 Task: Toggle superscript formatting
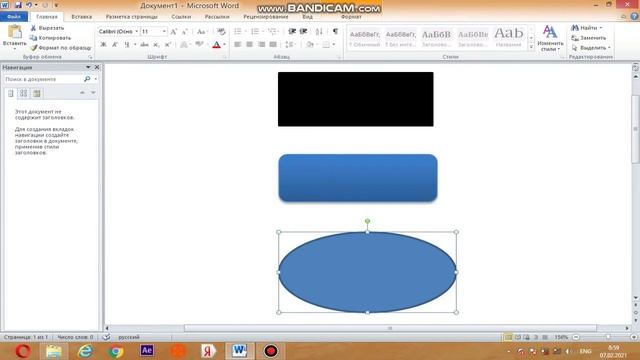167,44
